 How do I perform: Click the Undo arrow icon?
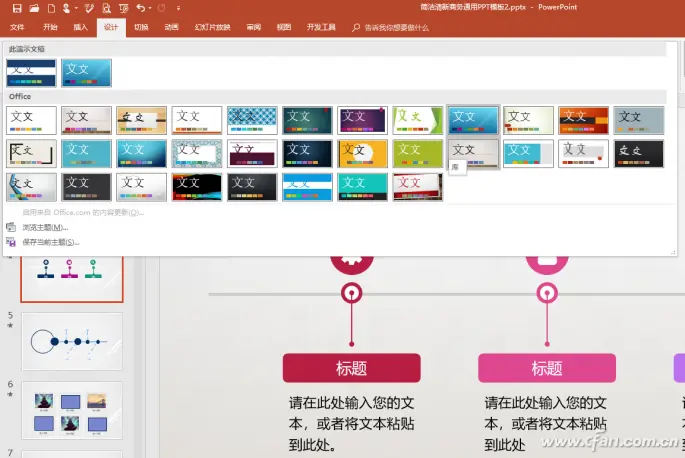pyautogui.click(x=139, y=8)
